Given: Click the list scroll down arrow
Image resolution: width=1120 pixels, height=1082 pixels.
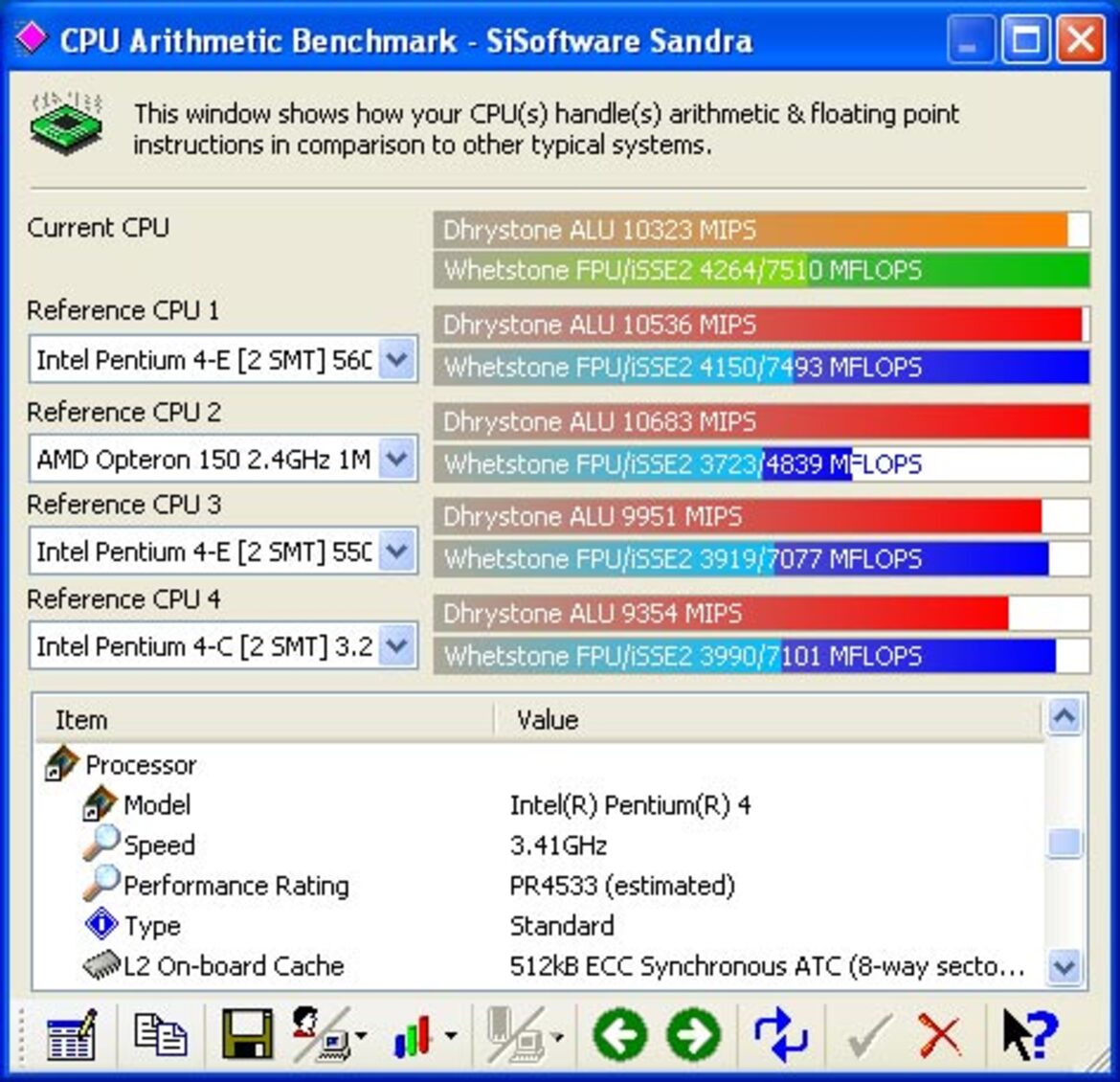Looking at the screenshot, I should coord(1064,967).
